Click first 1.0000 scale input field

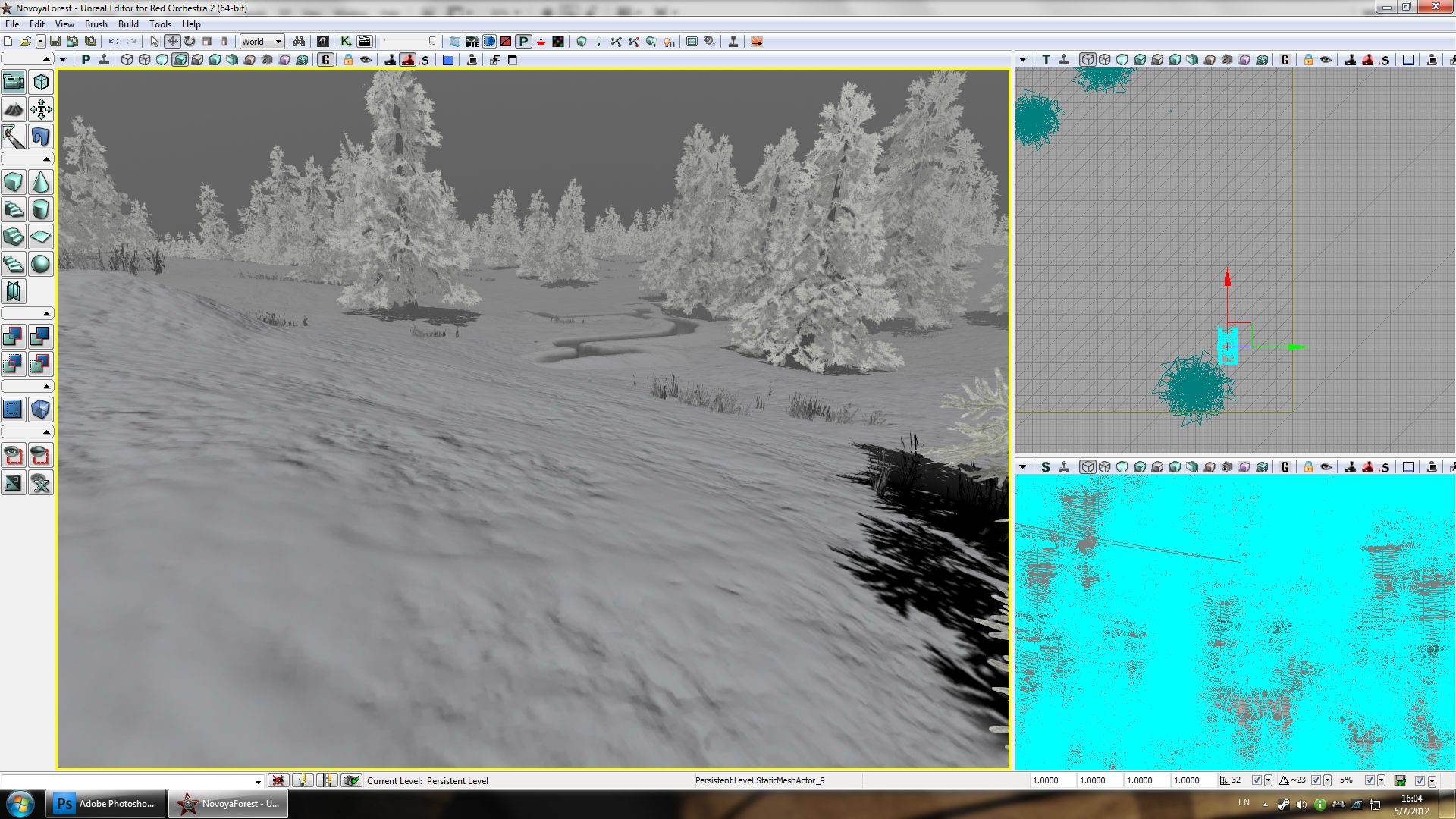(x=1053, y=780)
